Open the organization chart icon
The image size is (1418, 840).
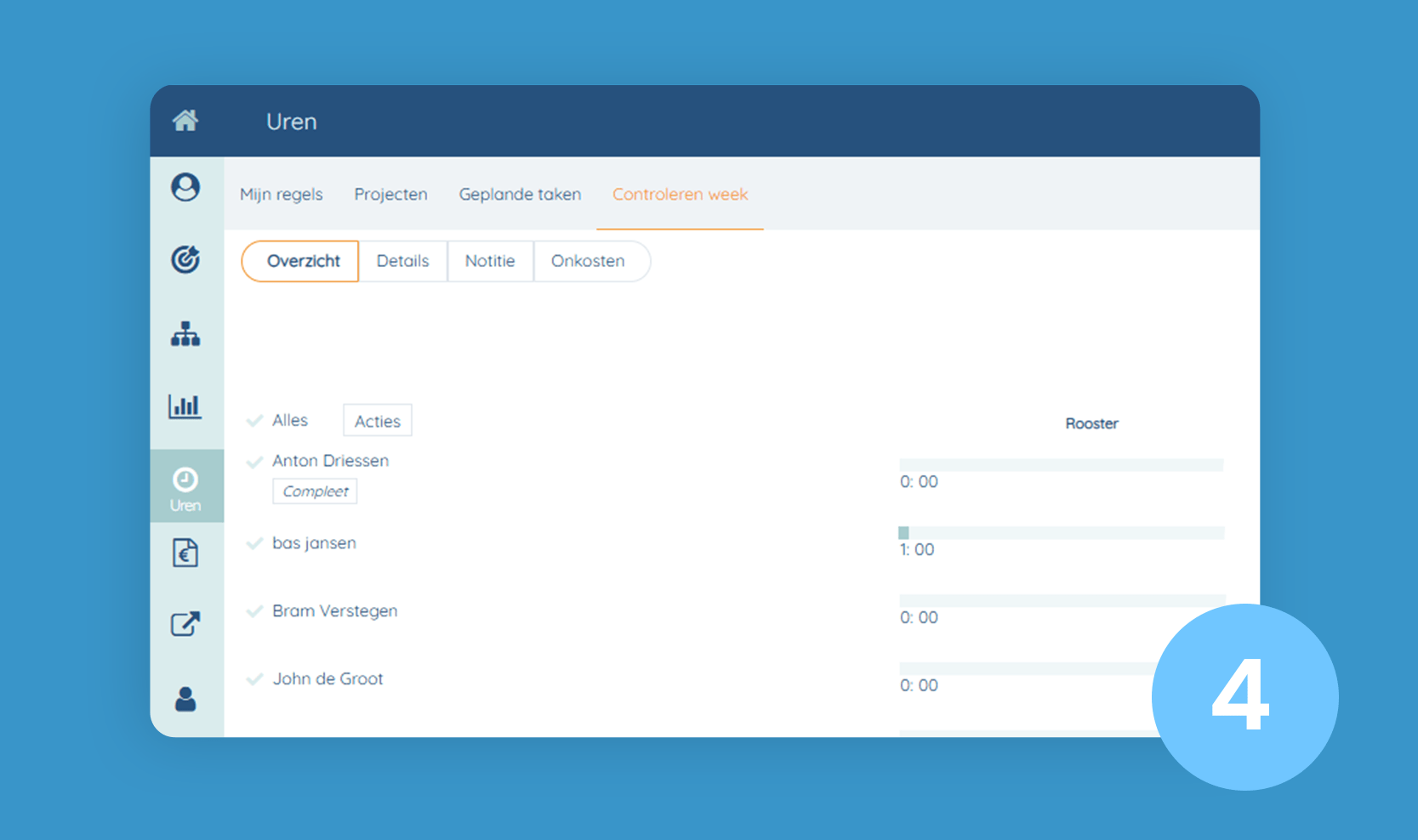pos(185,334)
